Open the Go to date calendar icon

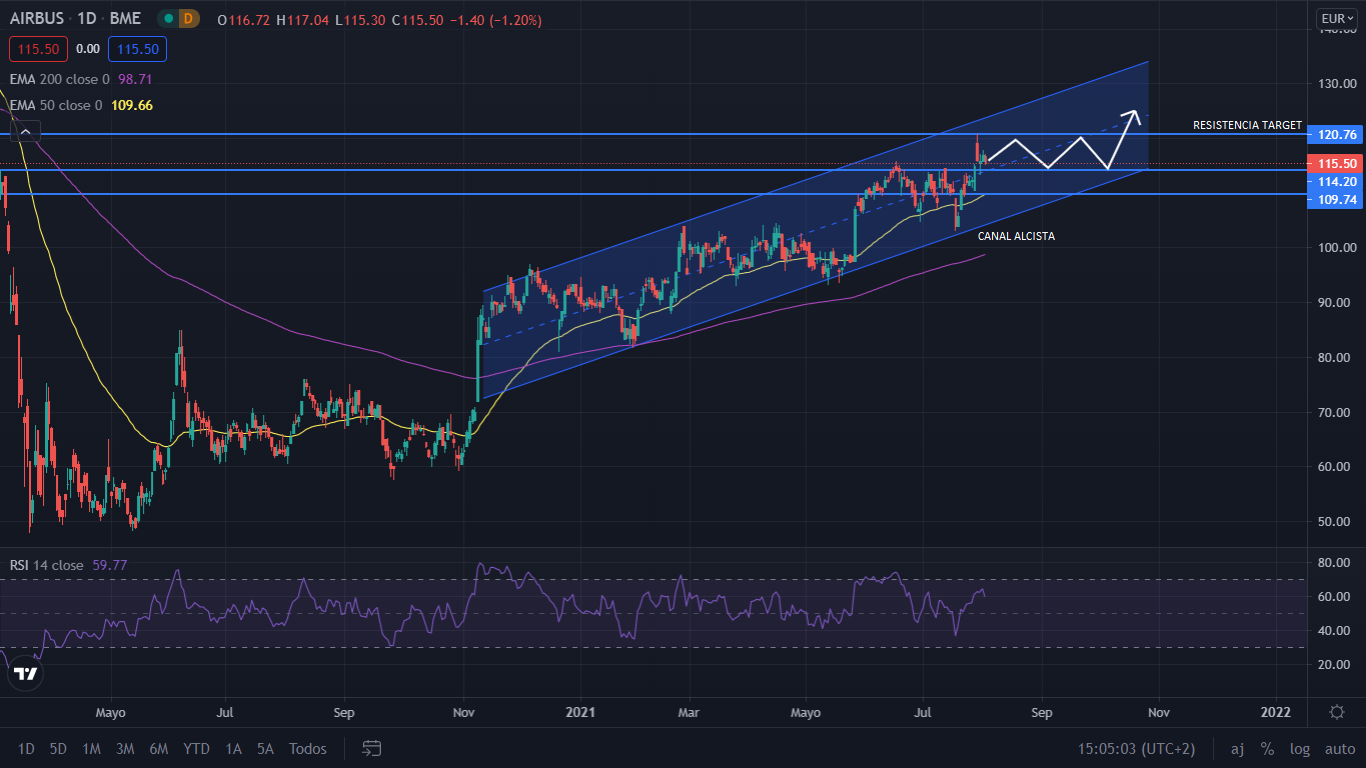372,748
